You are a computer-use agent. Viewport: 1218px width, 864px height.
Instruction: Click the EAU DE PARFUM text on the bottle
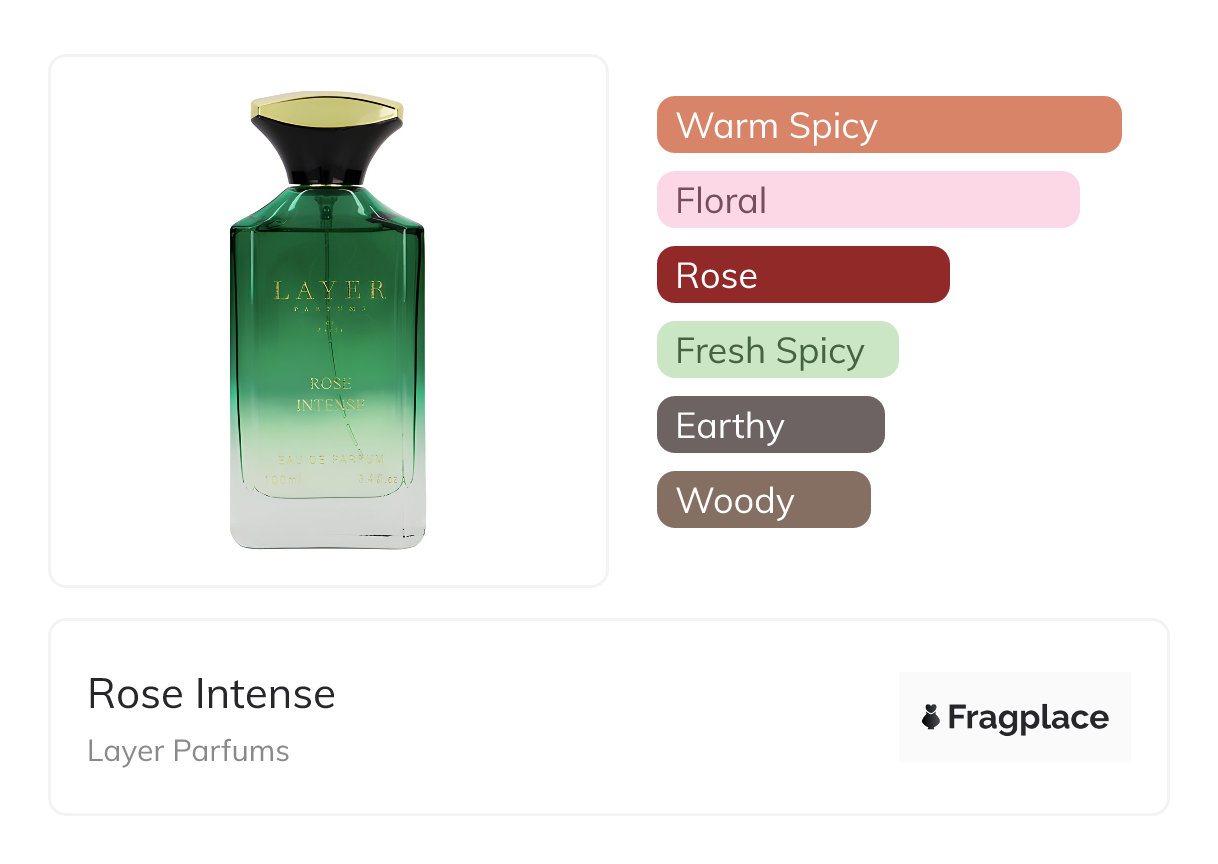330,459
